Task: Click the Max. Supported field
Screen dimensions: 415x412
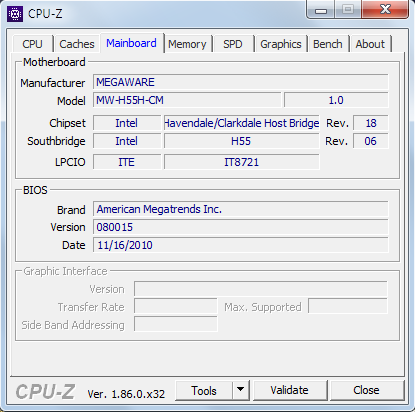Action: pos(348,306)
